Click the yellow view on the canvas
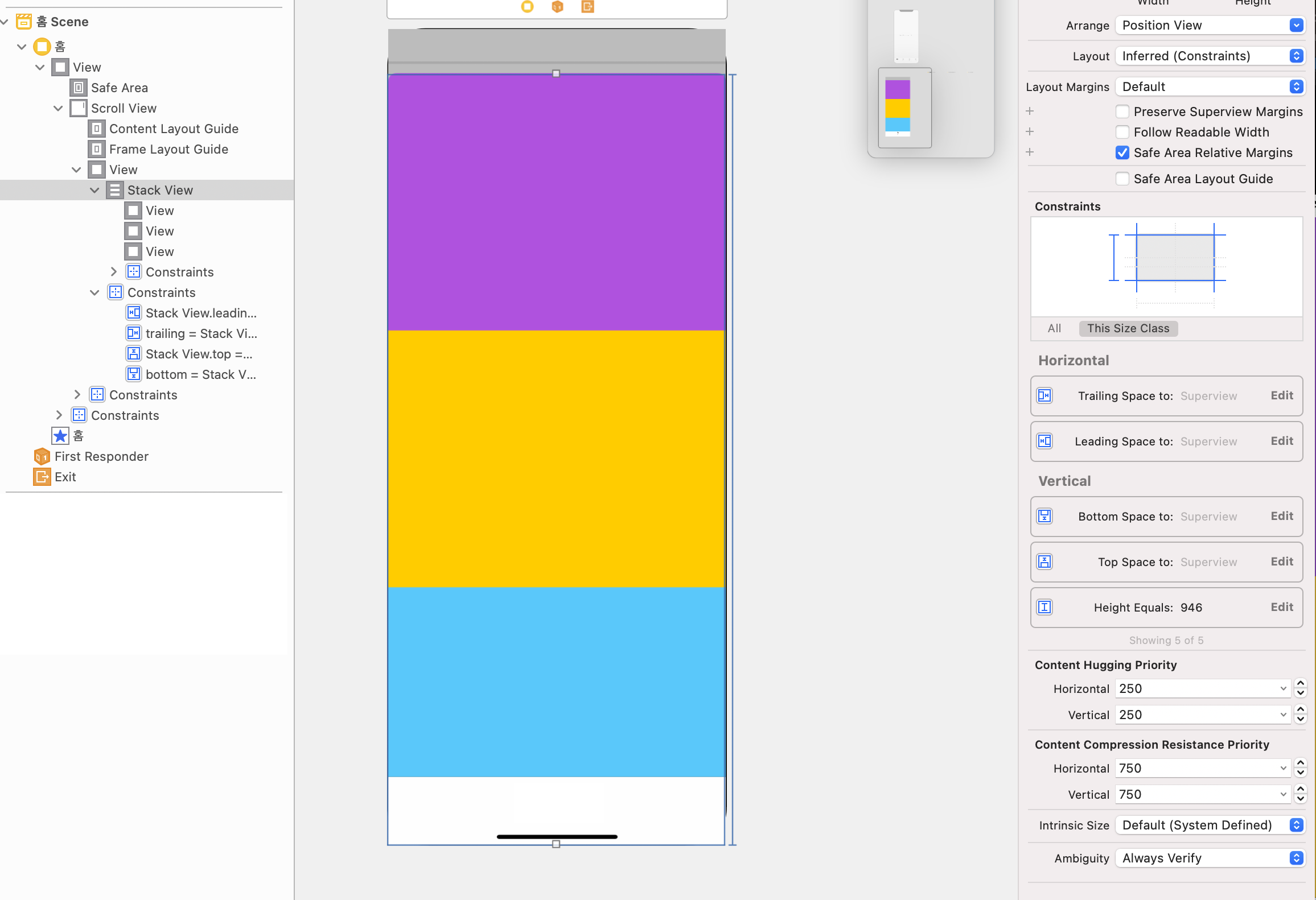Image resolution: width=1316 pixels, height=900 pixels. 556,459
